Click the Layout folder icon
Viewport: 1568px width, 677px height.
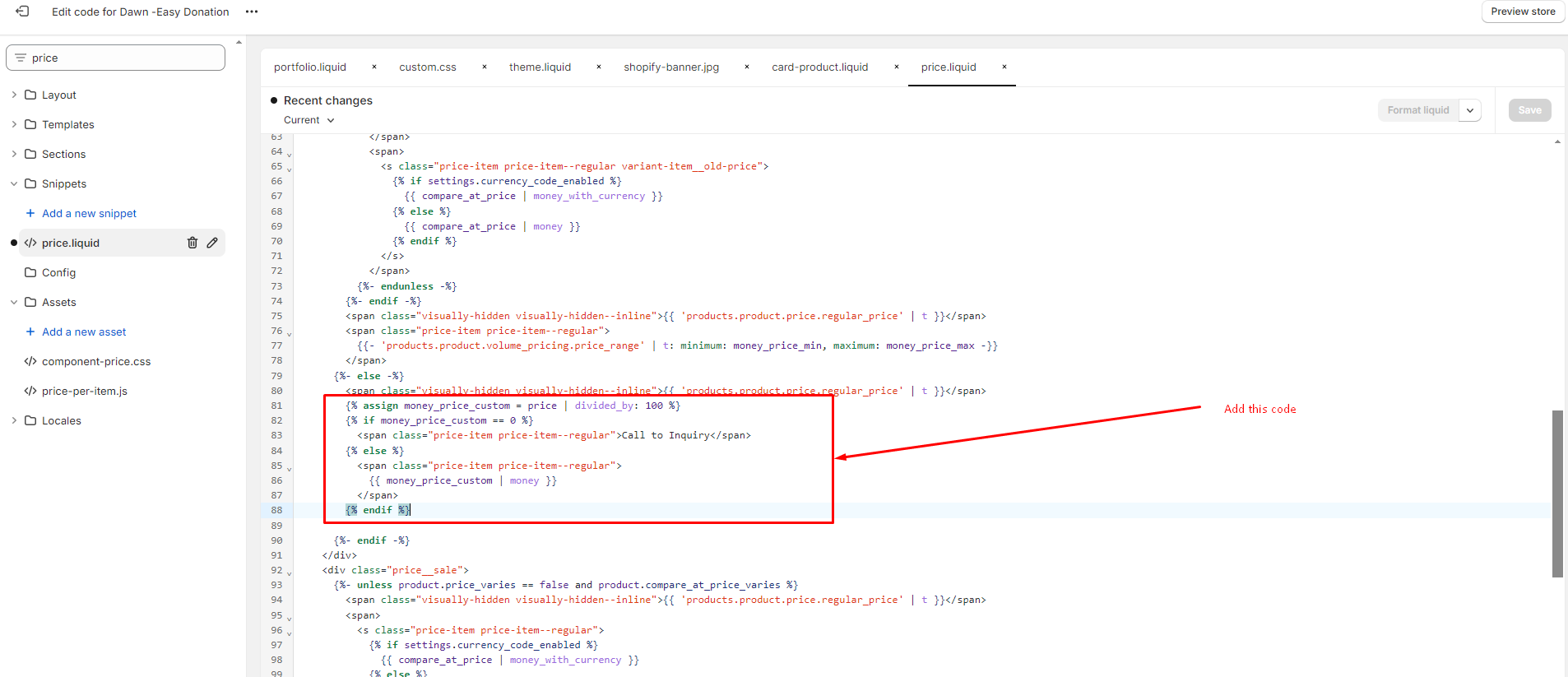tap(30, 95)
